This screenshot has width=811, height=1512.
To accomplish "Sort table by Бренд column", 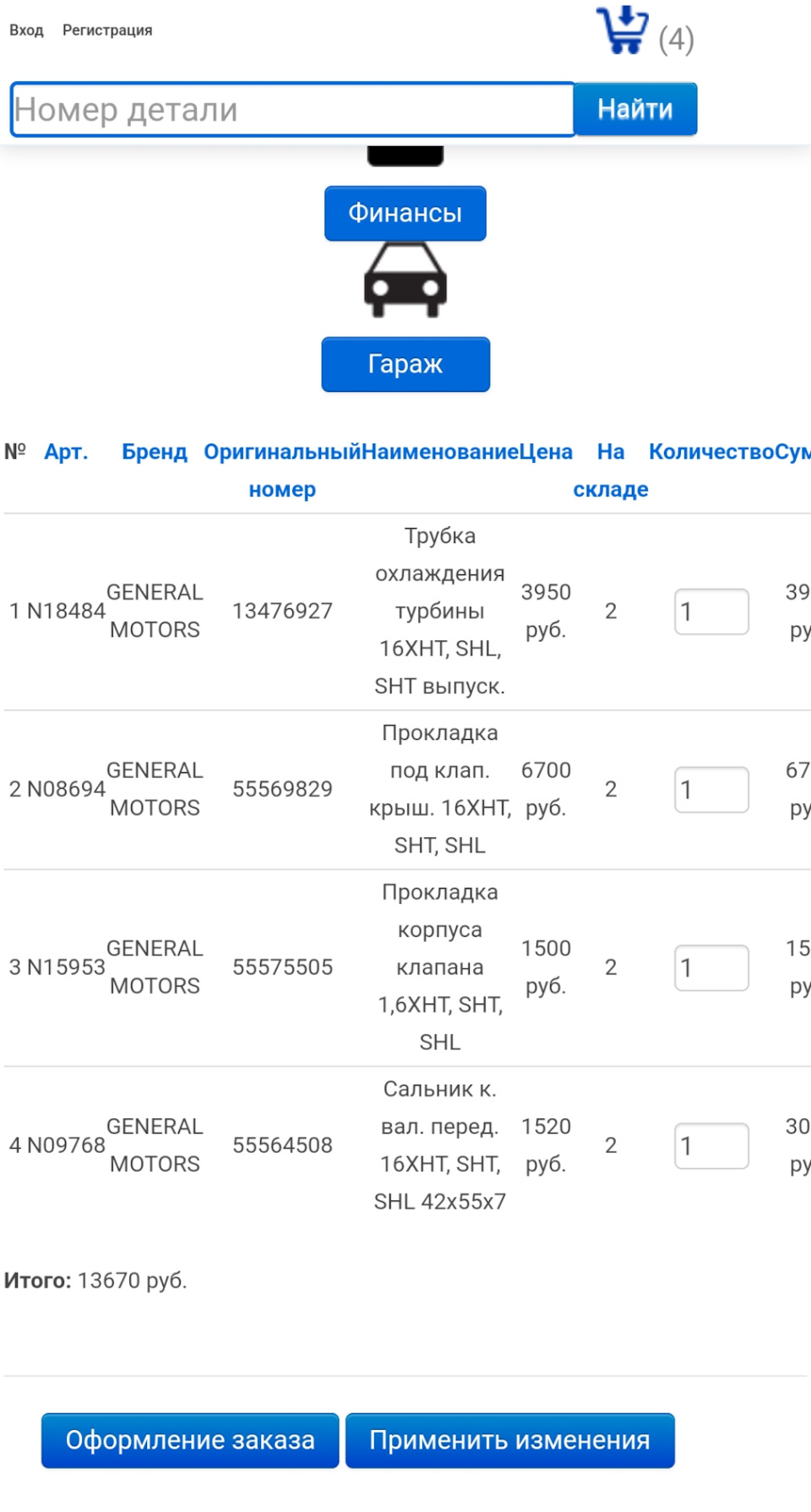I will click(x=155, y=452).
